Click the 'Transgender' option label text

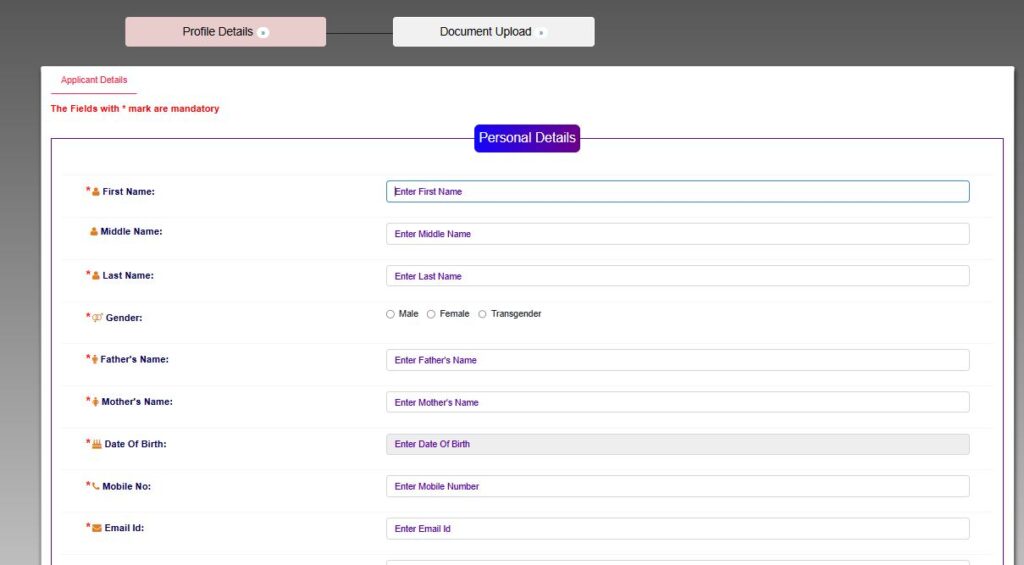(x=516, y=314)
